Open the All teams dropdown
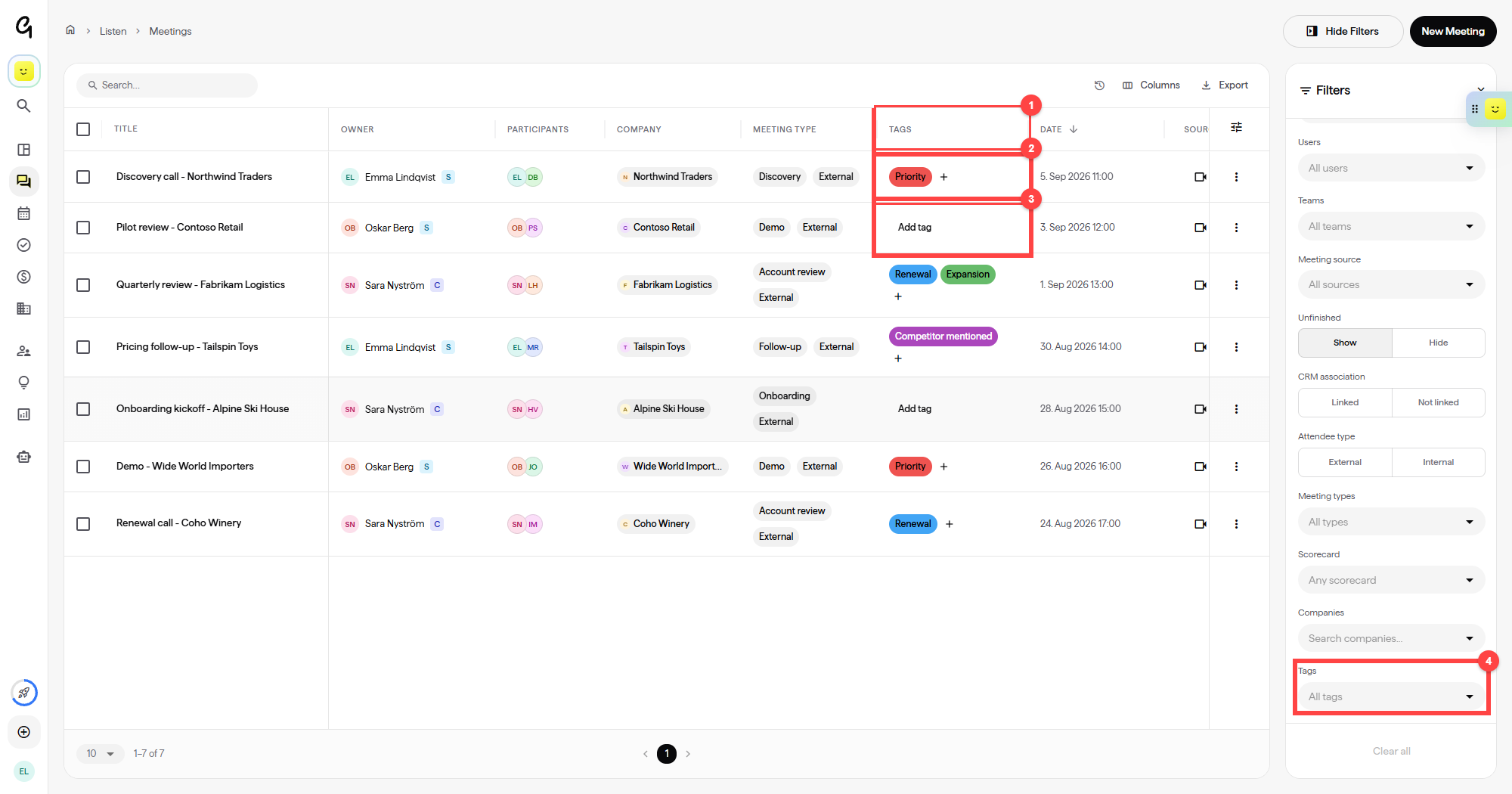 (1391, 226)
